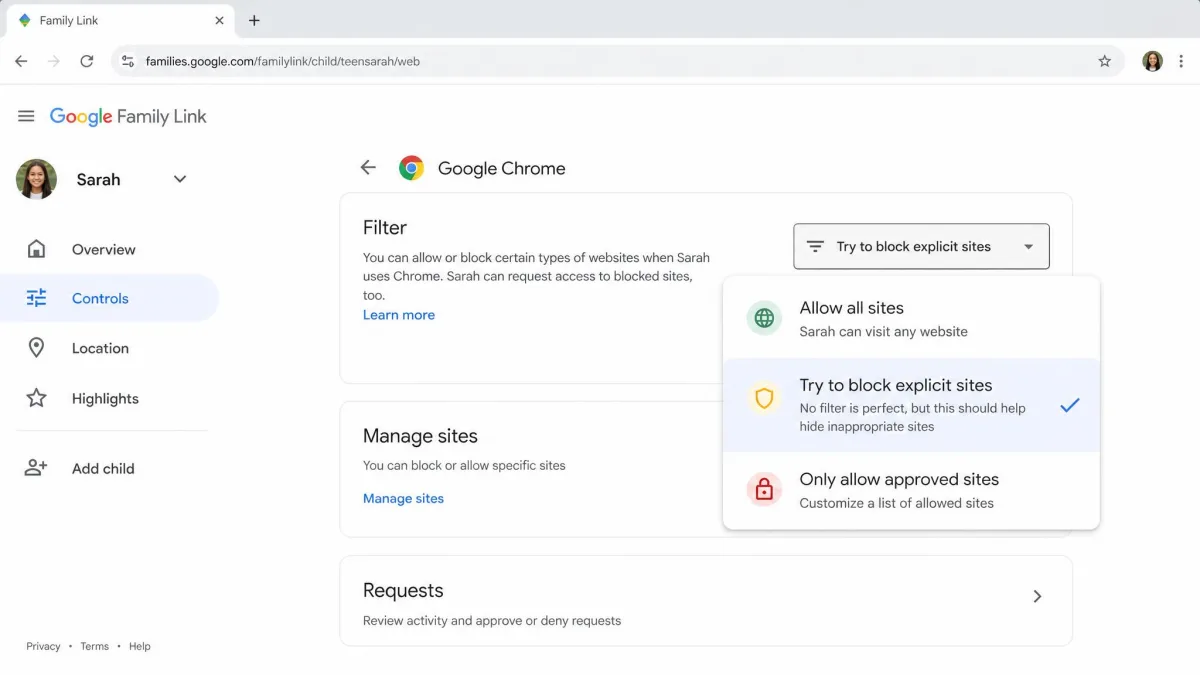Click Sarah's profile photo
The width and height of the screenshot is (1200, 675).
pyautogui.click(x=36, y=179)
